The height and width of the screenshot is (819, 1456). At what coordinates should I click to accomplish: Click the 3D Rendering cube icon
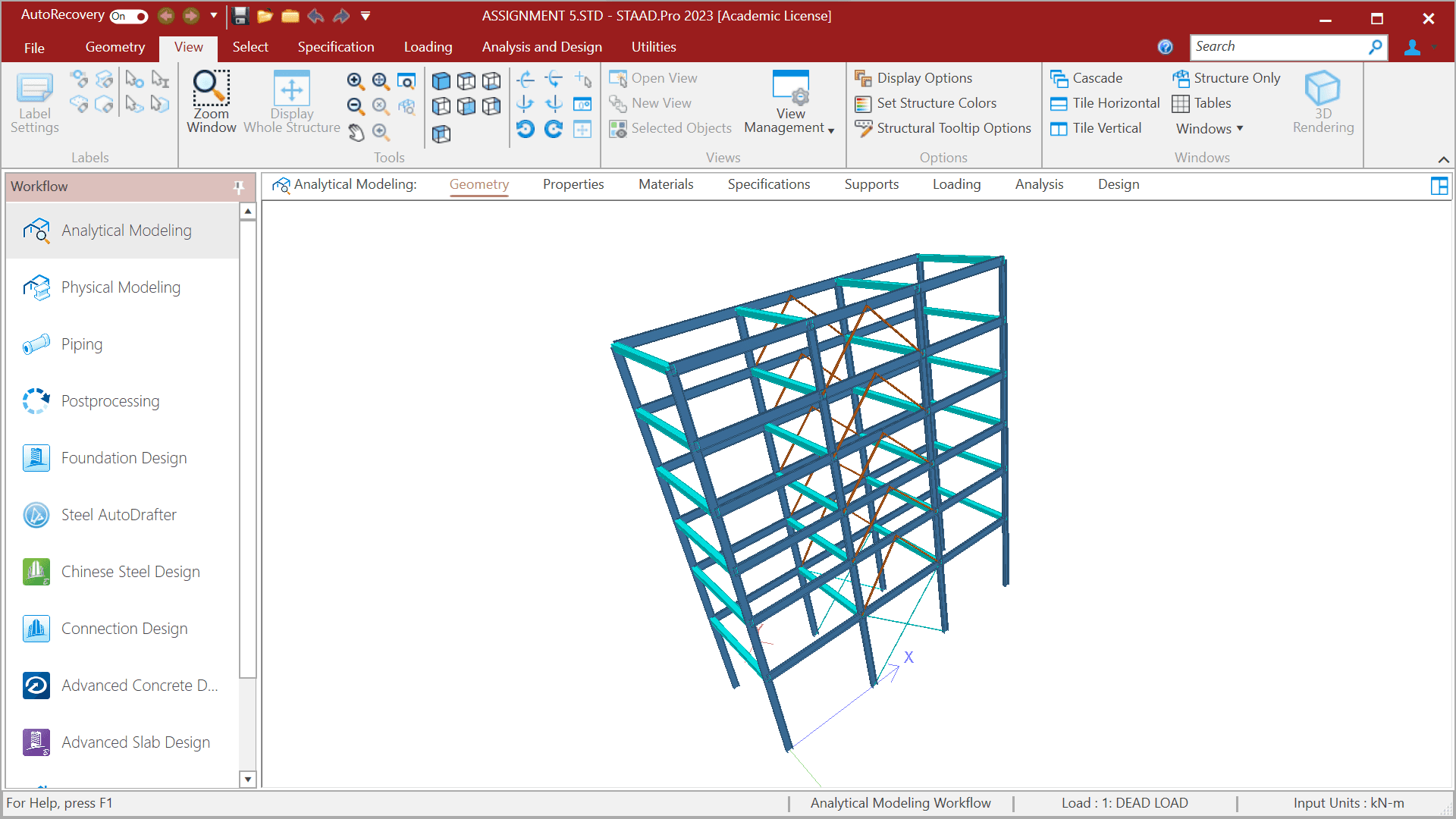point(1323,89)
